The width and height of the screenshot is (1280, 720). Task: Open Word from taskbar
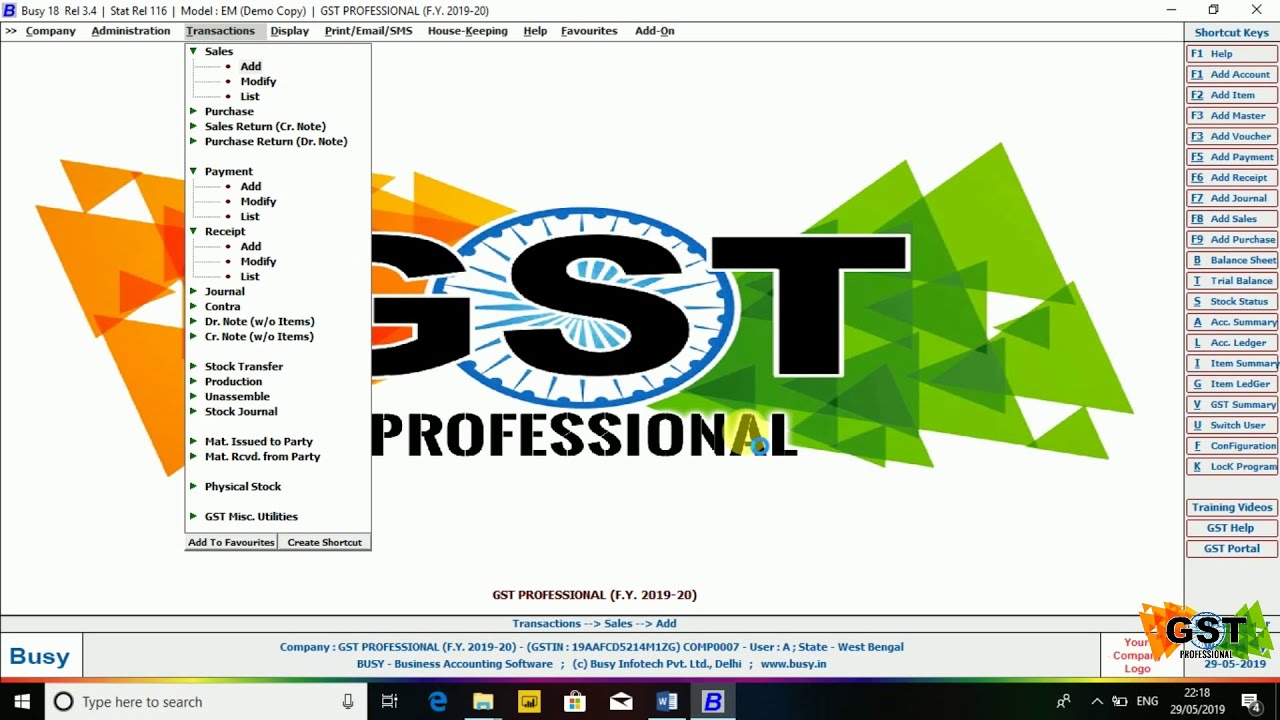tap(667, 702)
